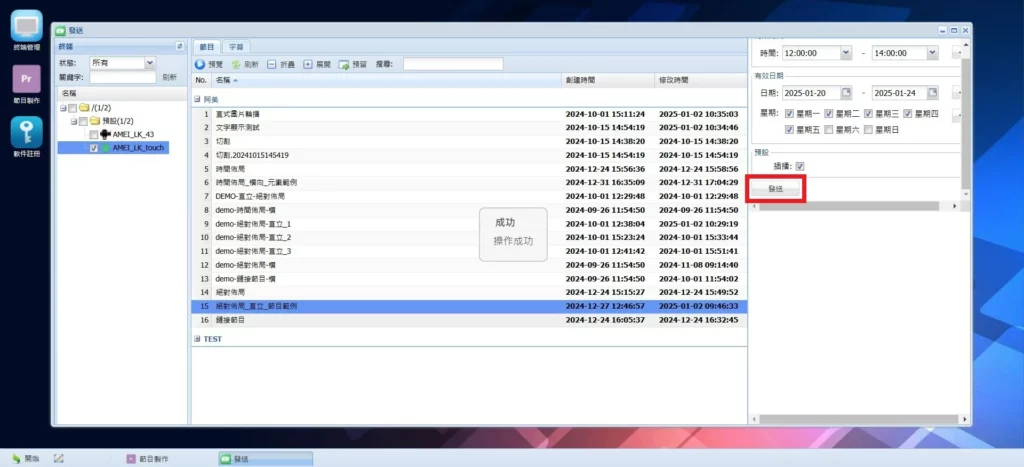Click the 發送 send button
The width and height of the screenshot is (1024, 467).
point(776,188)
